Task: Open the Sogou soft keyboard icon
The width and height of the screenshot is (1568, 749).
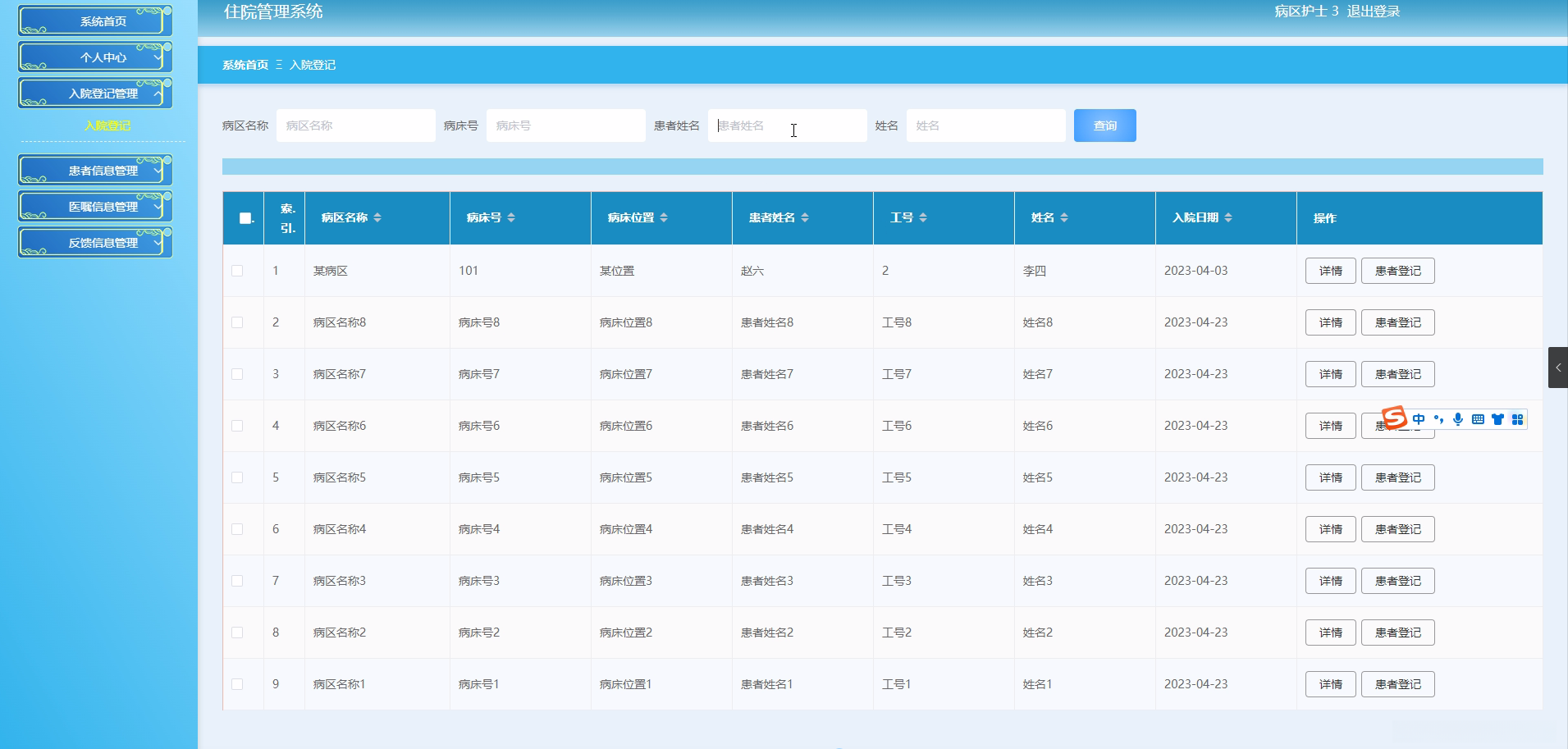Action: pos(1478,419)
